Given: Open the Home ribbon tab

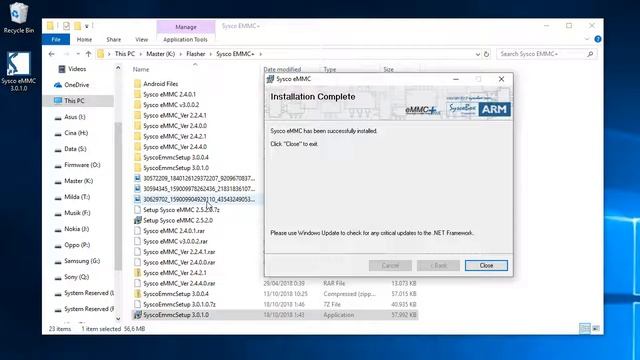Looking at the screenshot, I should click(84, 40).
